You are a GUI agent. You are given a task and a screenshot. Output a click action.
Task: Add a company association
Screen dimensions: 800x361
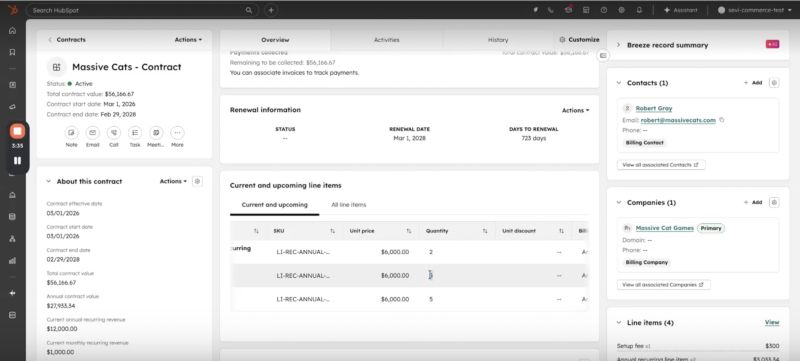[x=753, y=202]
